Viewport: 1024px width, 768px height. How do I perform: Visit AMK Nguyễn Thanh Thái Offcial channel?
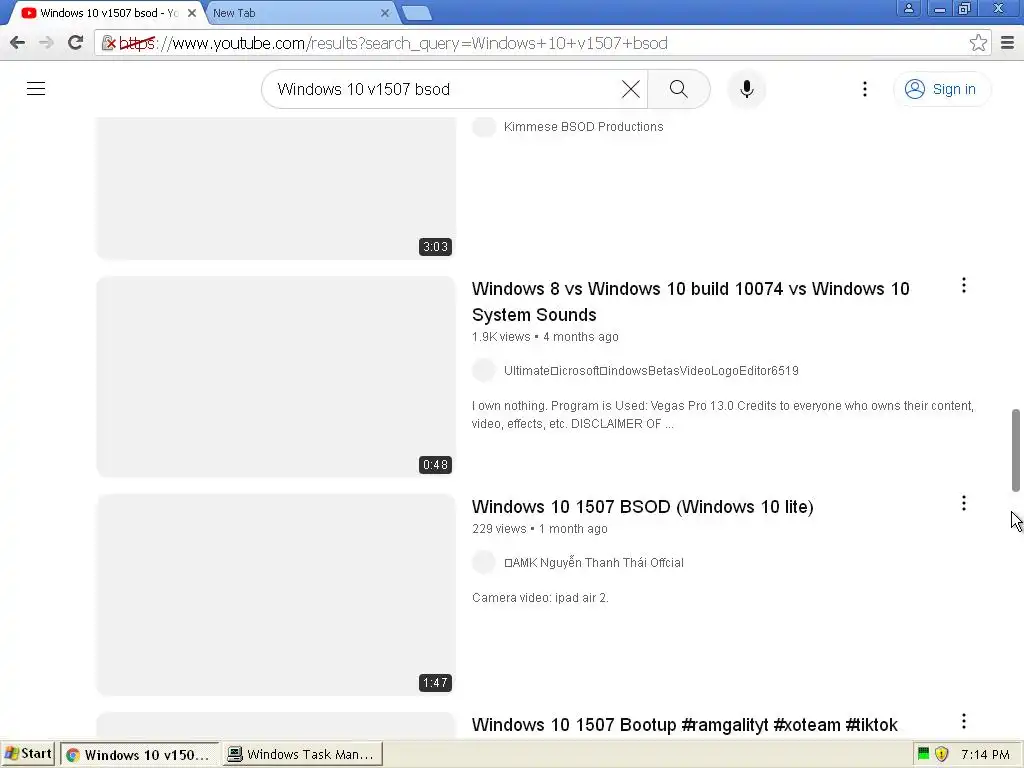coord(594,563)
